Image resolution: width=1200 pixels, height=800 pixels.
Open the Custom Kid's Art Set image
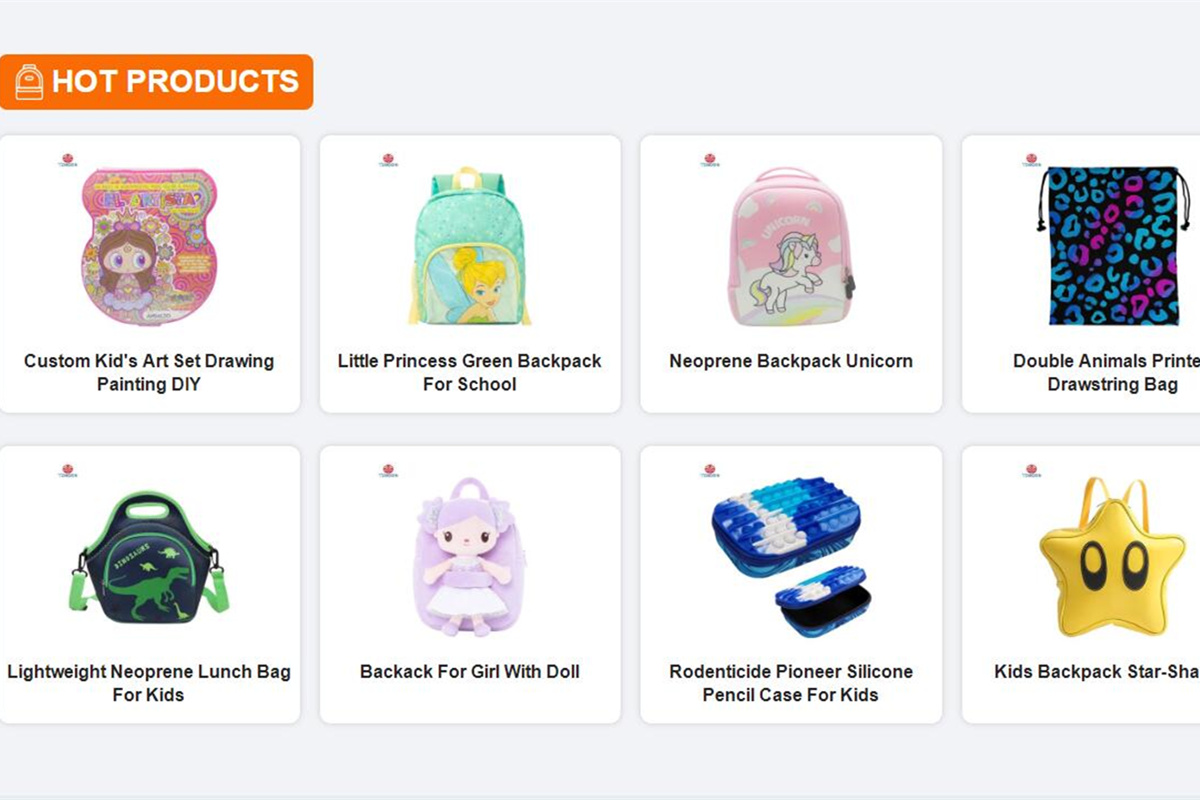(149, 246)
